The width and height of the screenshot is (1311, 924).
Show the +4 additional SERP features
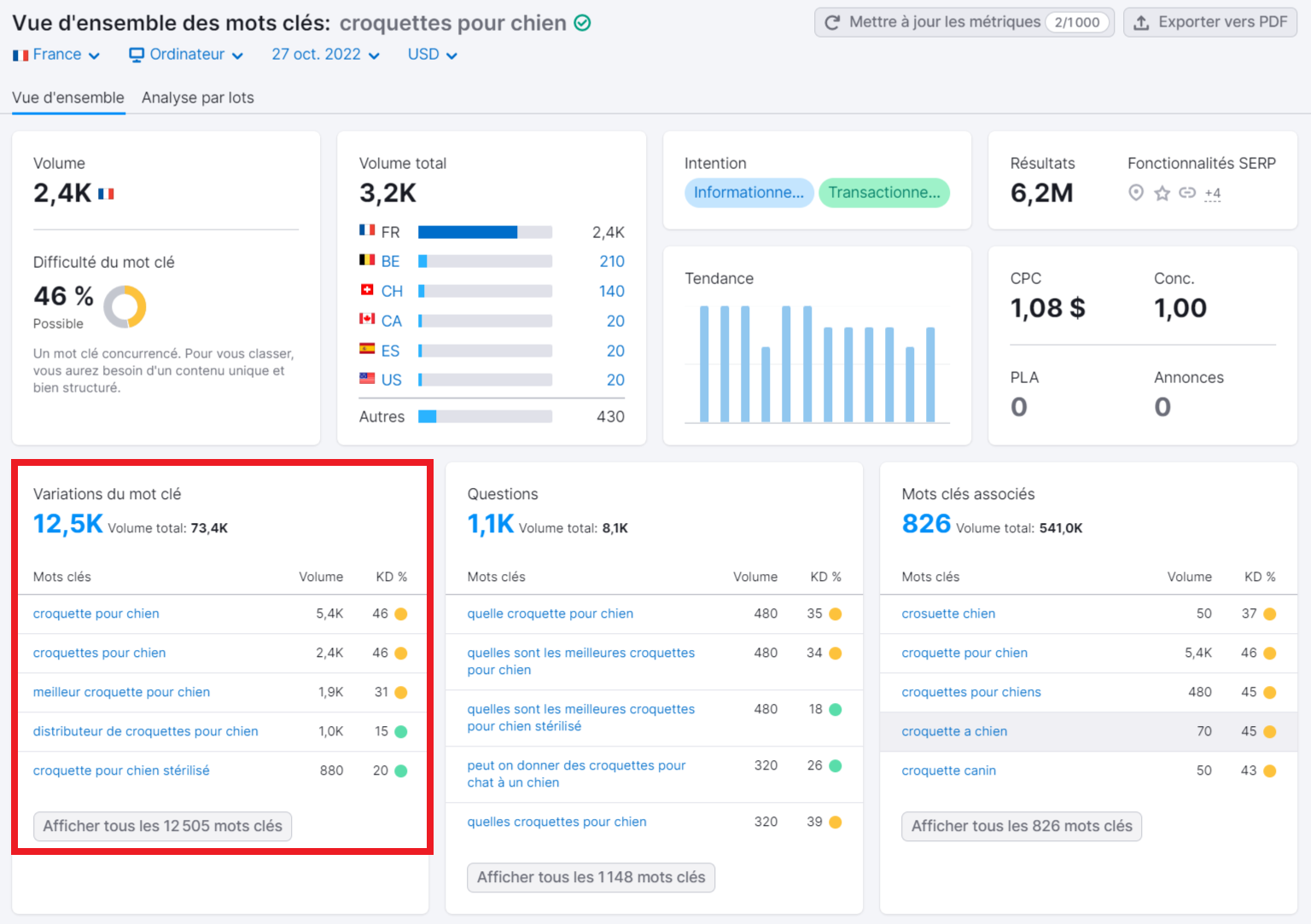tap(1213, 194)
